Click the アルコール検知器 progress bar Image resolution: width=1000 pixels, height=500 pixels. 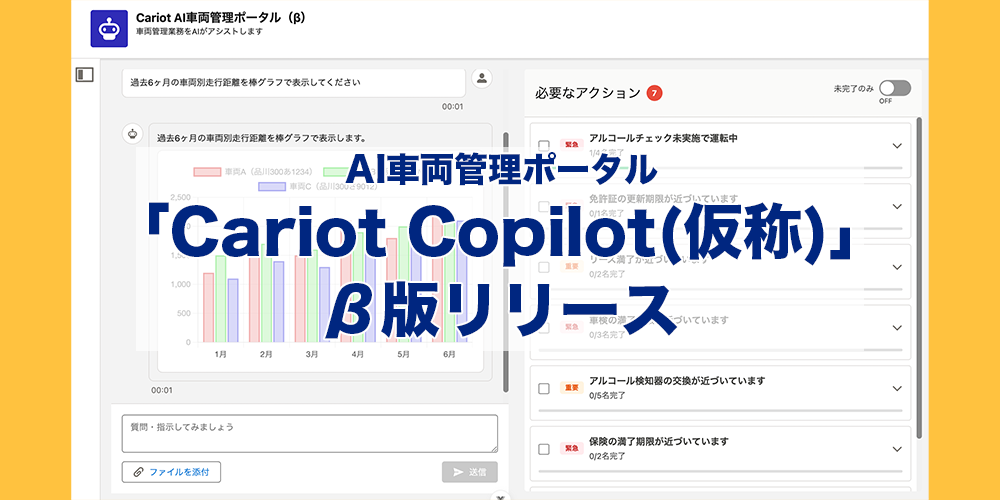tap(721, 411)
